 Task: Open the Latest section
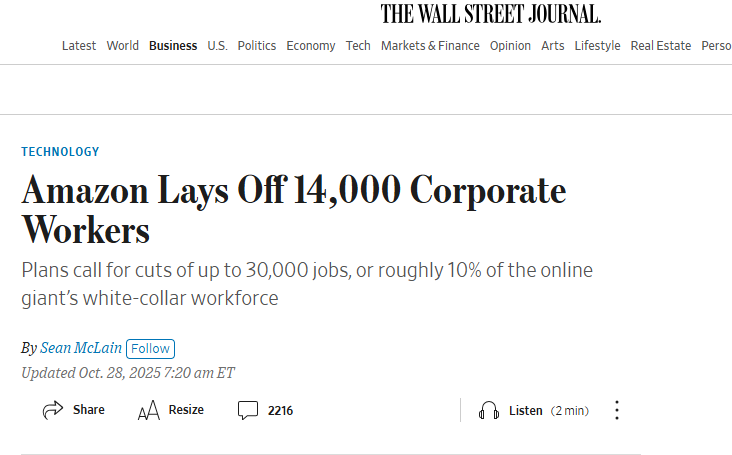[79, 46]
